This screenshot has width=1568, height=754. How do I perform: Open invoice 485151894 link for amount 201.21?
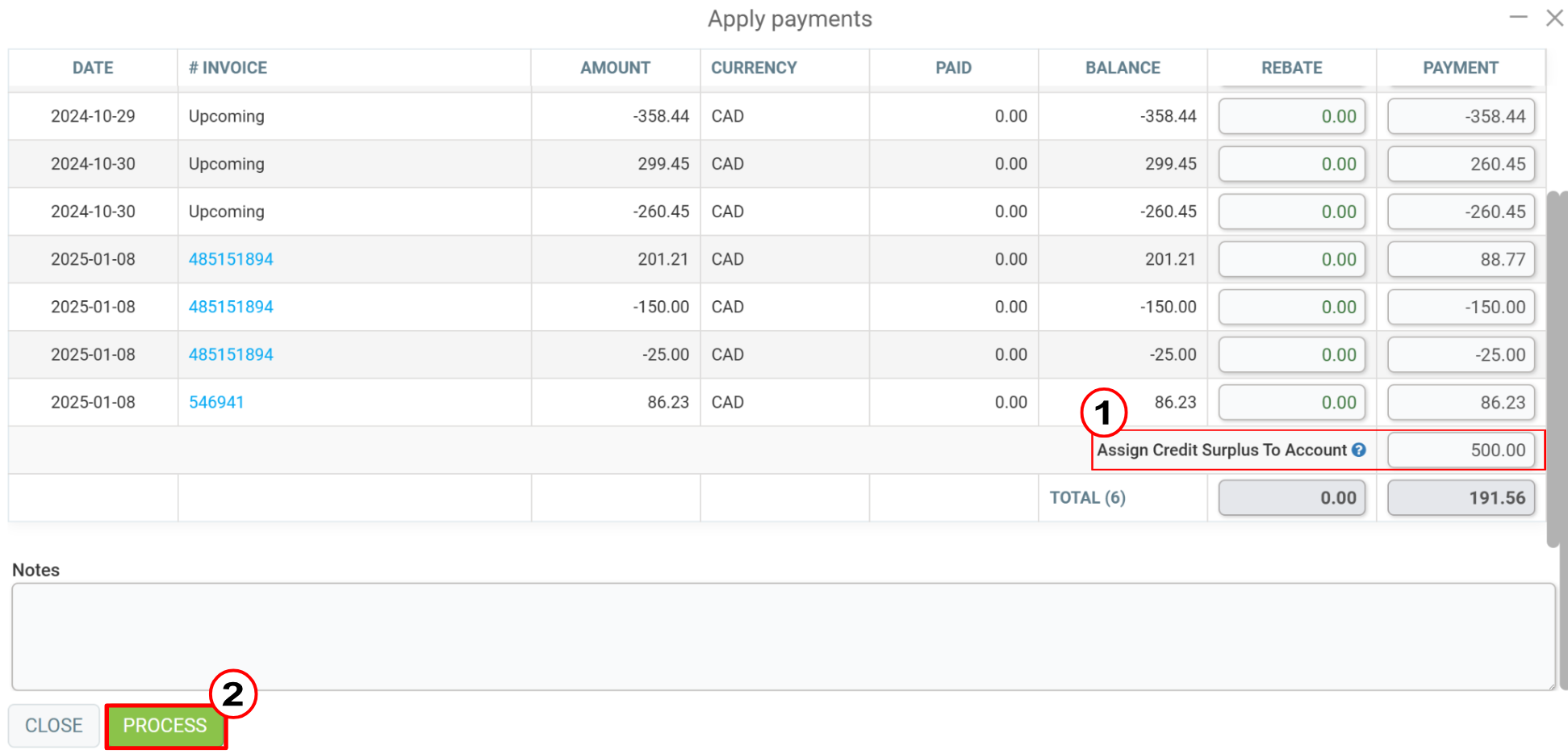(x=231, y=259)
